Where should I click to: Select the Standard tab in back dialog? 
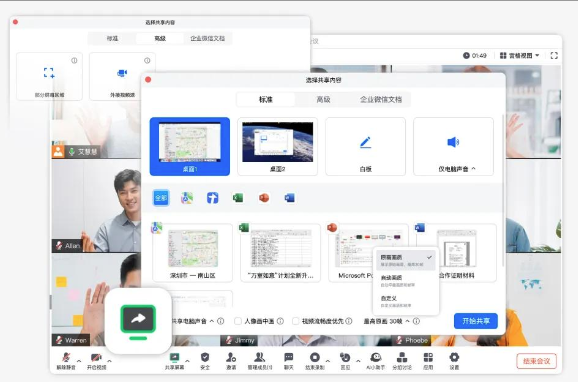pyautogui.click(x=112, y=38)
